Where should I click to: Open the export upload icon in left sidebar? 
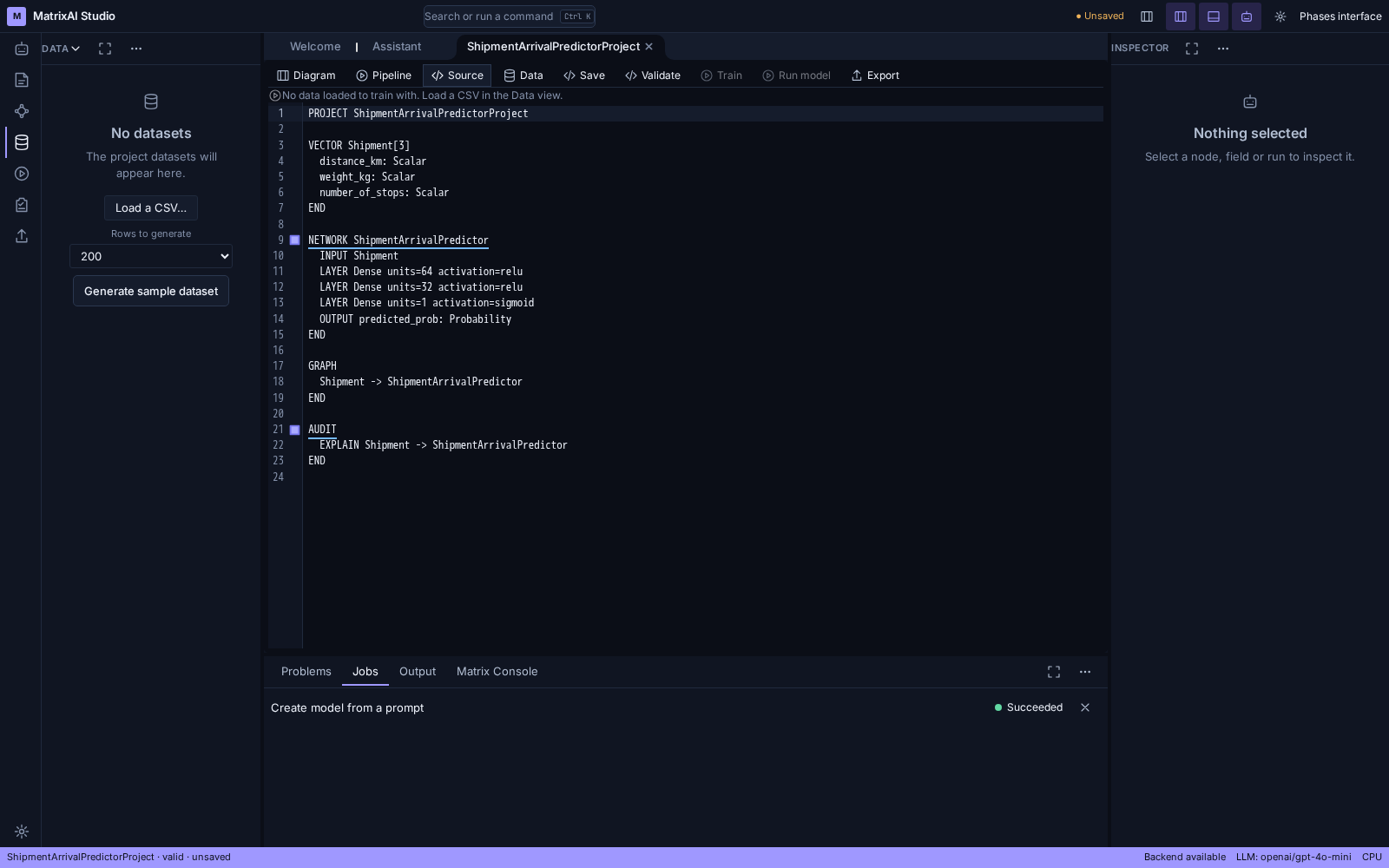[22, 236]
